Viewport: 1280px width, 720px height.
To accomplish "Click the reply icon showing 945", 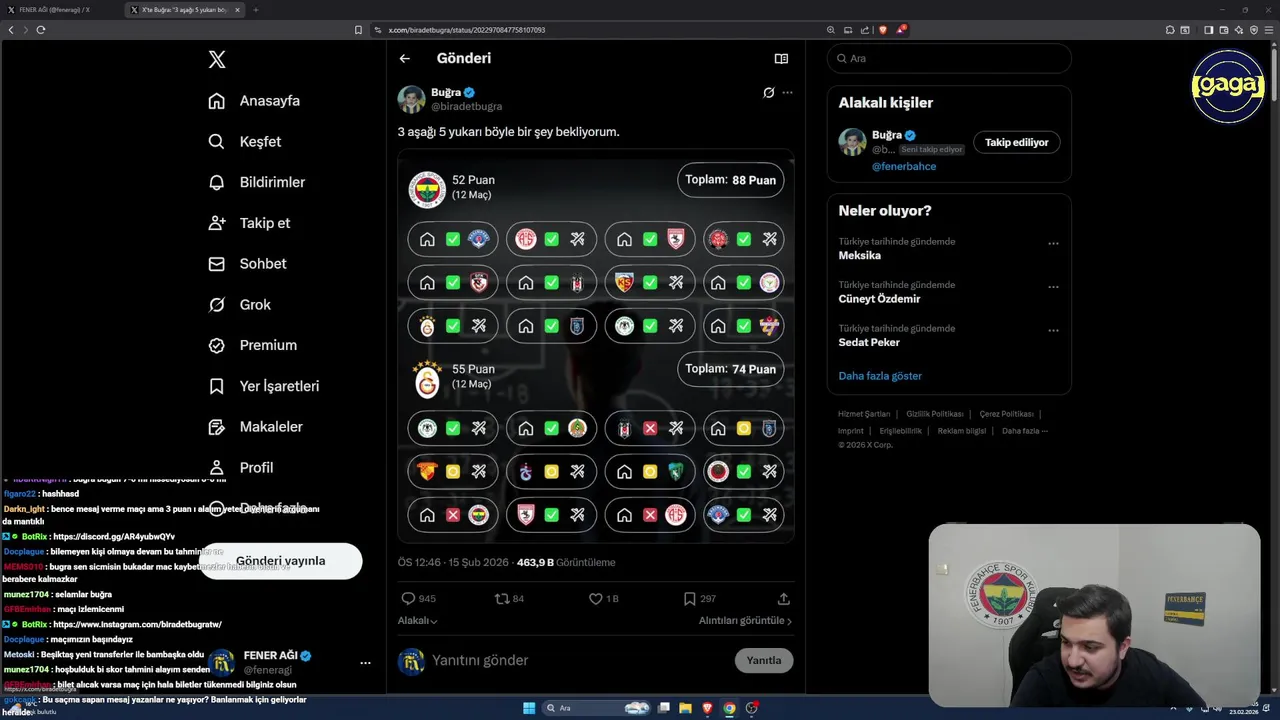I will click(408, 599).
